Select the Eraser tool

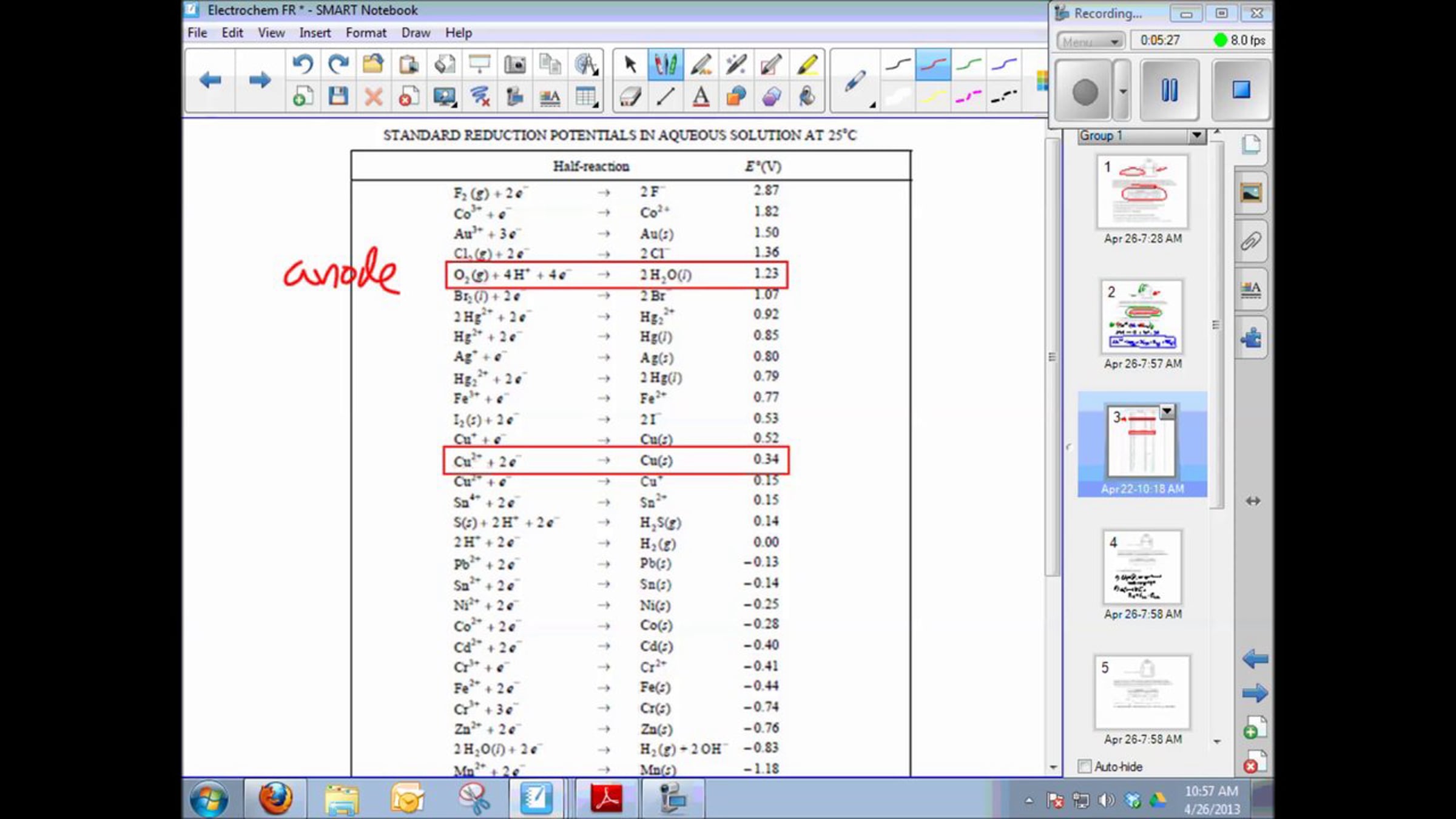630,97
